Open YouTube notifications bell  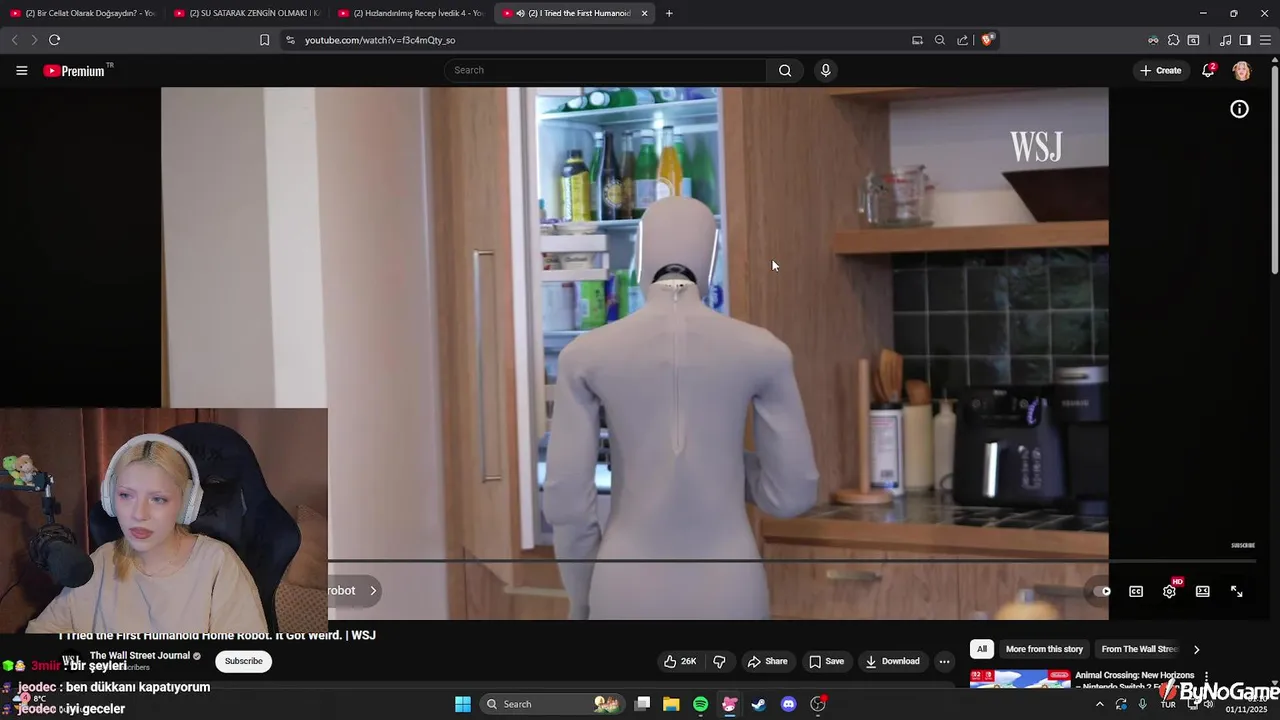(x=1208, y=70)
